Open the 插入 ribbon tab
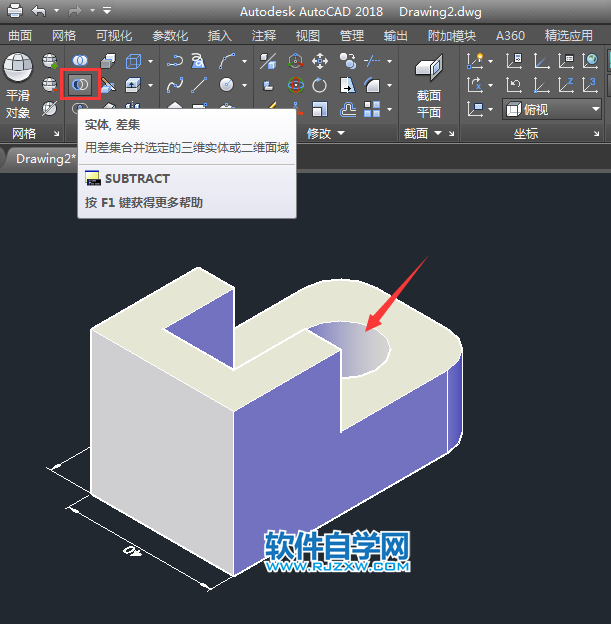 click(x=219, y=35)
